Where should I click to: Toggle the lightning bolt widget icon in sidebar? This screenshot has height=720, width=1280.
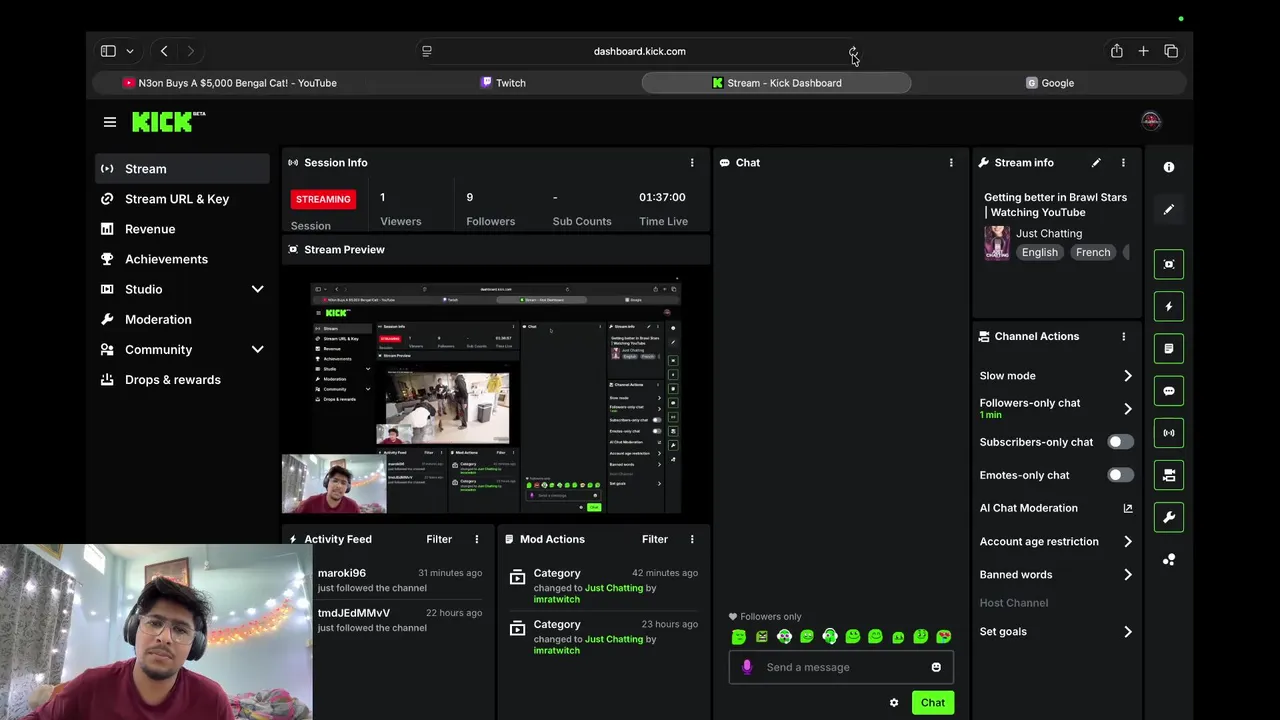[x=1169, y=306]
